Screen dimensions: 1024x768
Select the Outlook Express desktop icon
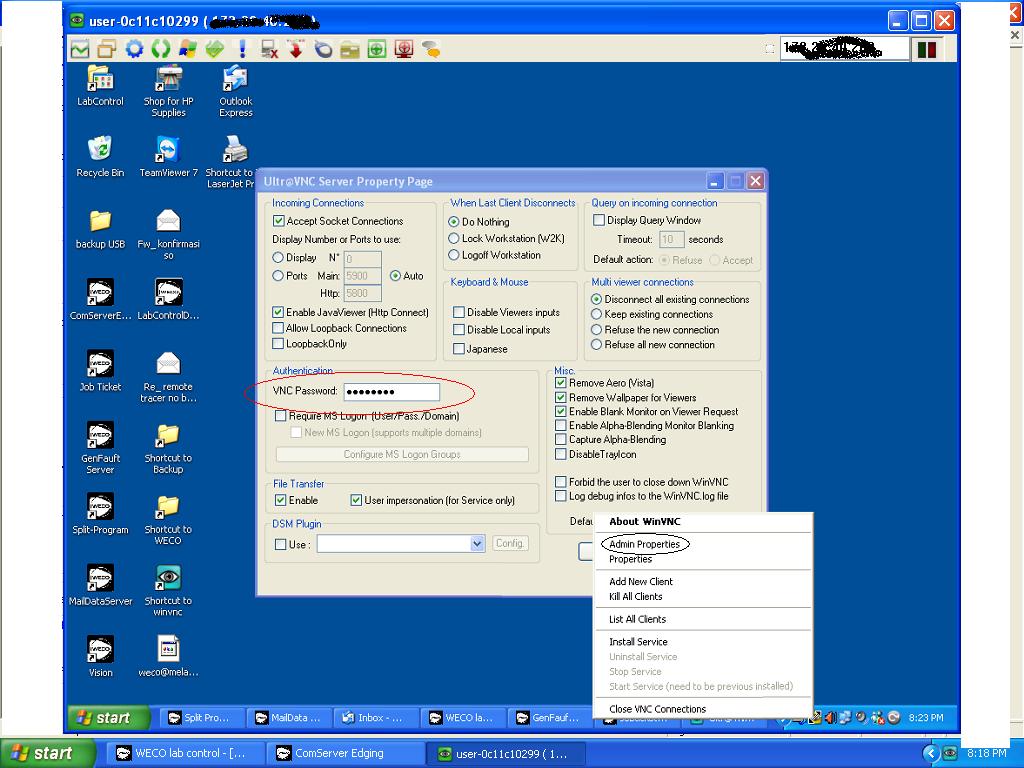click(x=236, y=91)
